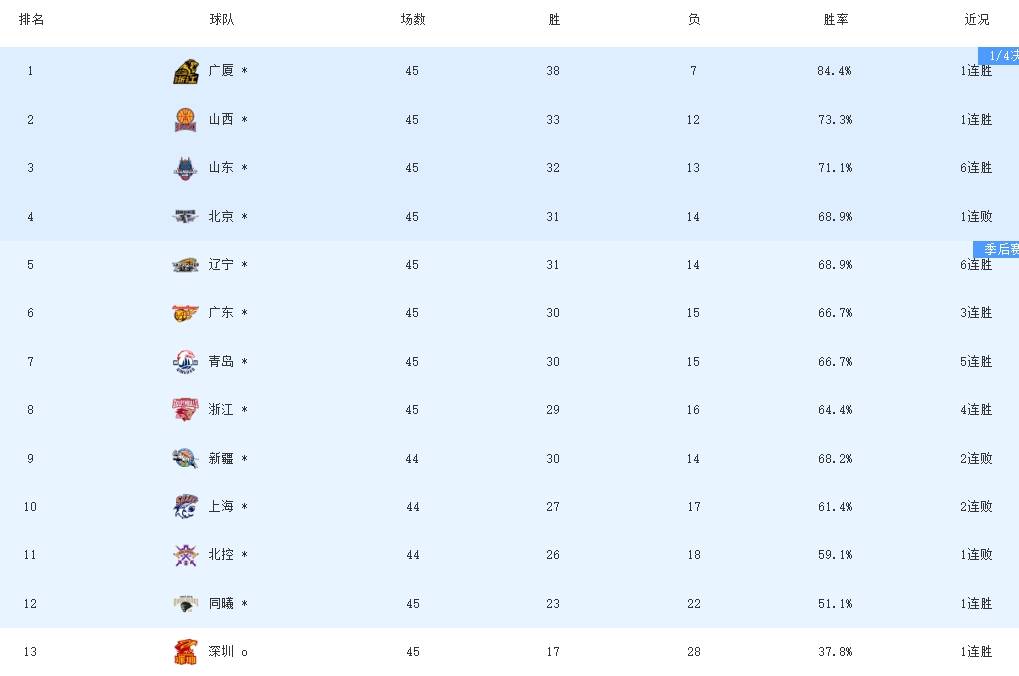Open the 北控 team name link

pos(221,555)
